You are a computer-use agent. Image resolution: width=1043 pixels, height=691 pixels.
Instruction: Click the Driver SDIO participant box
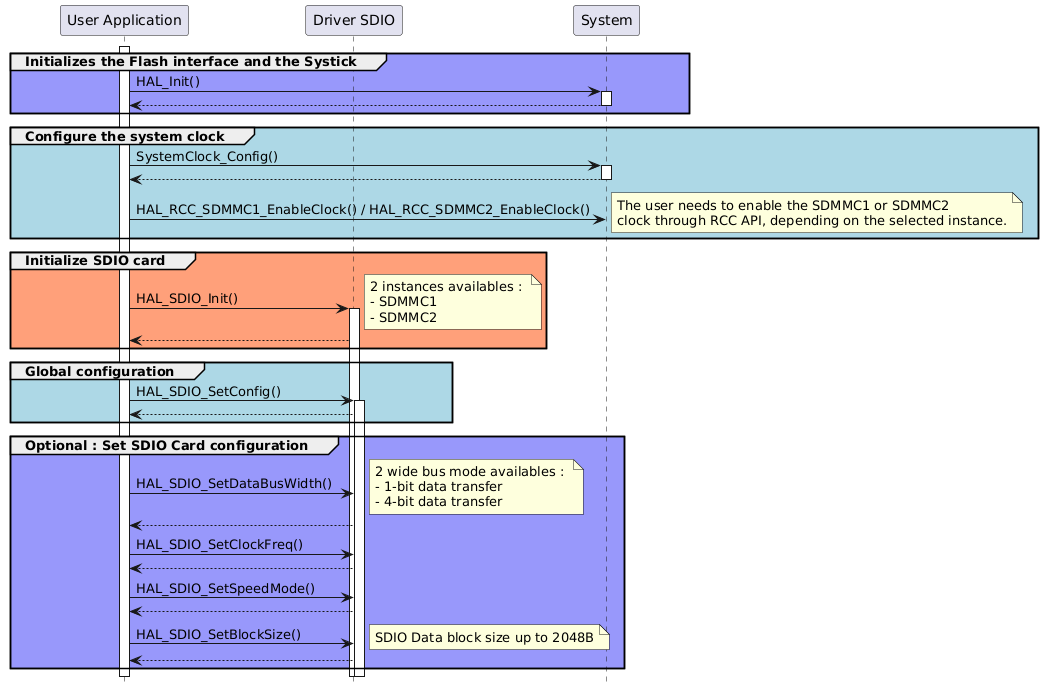coord(354,21)
